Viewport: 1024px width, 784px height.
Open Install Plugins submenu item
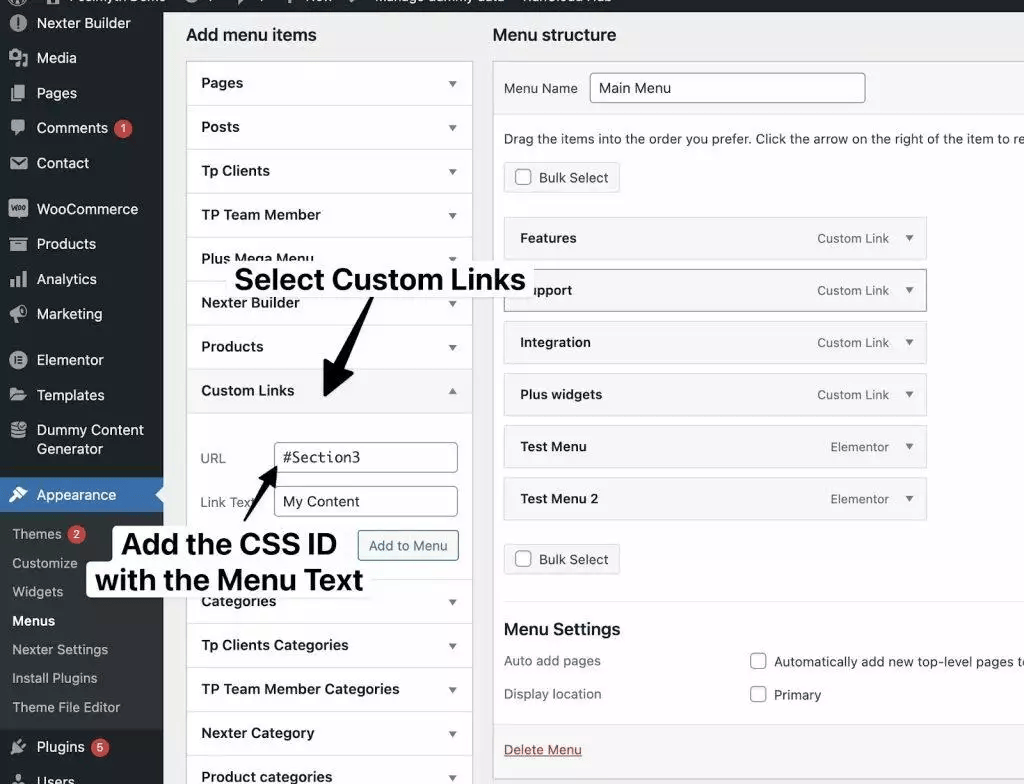point(55,678)
